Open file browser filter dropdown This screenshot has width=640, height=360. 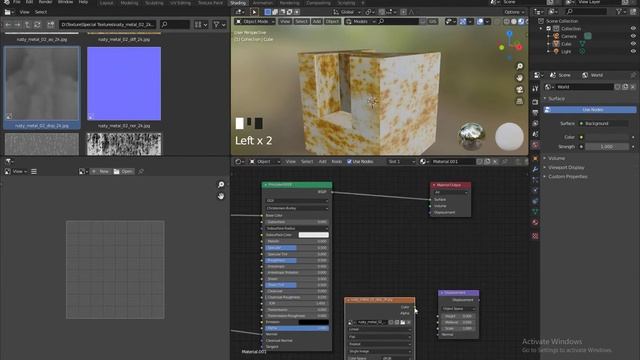coord(220,25)
